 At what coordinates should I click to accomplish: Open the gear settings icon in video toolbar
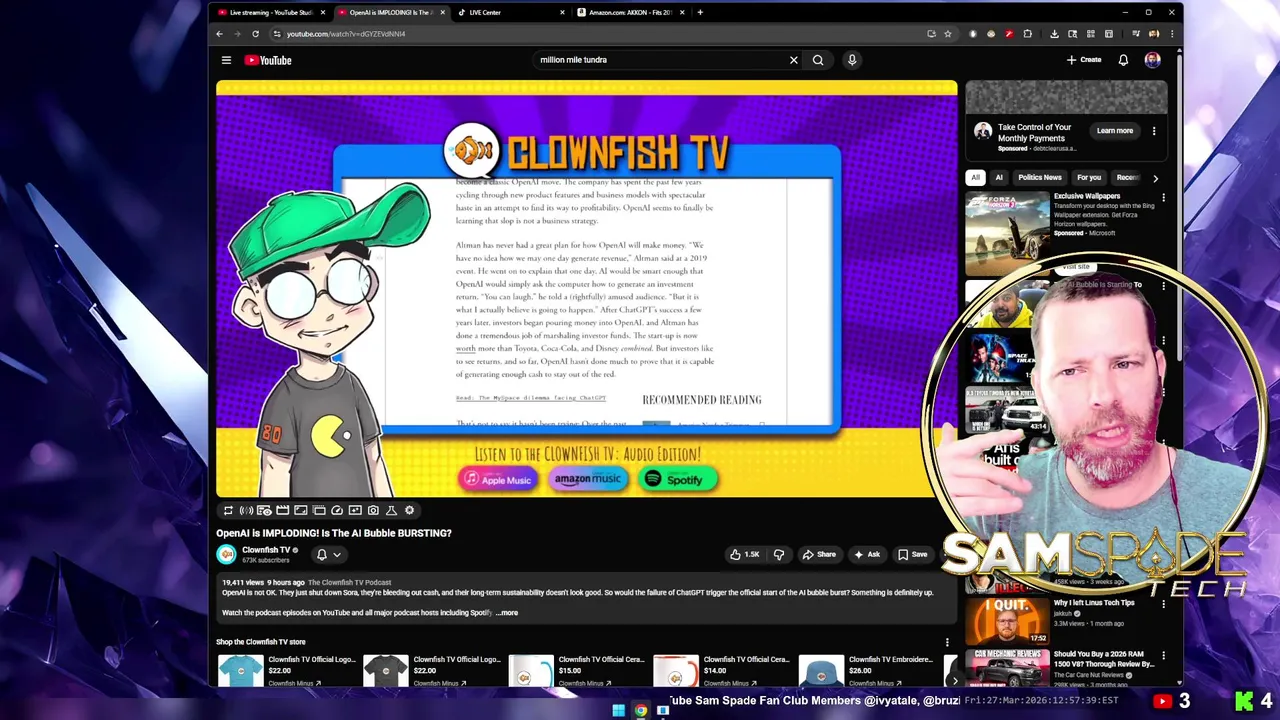pyautogui.click(x=409, y=510)
